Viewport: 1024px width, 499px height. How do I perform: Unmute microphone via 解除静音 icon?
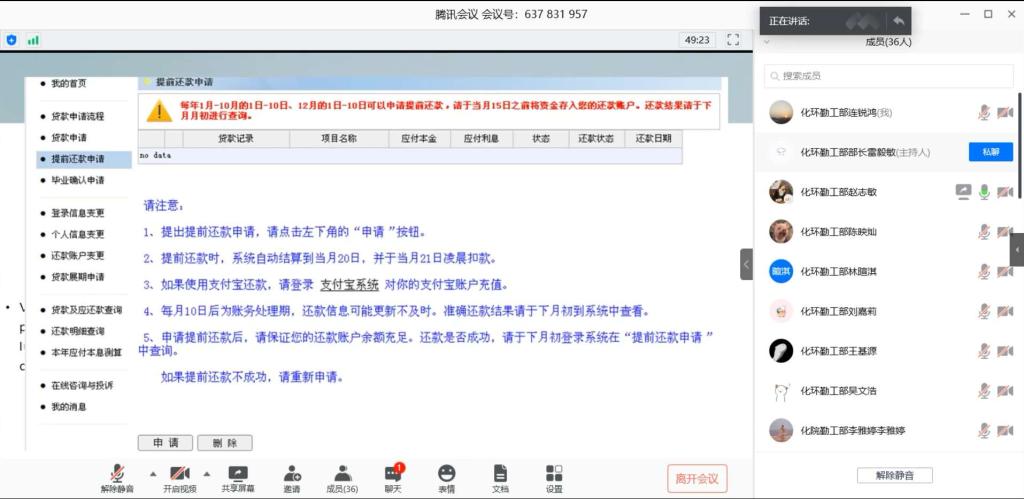117,473
